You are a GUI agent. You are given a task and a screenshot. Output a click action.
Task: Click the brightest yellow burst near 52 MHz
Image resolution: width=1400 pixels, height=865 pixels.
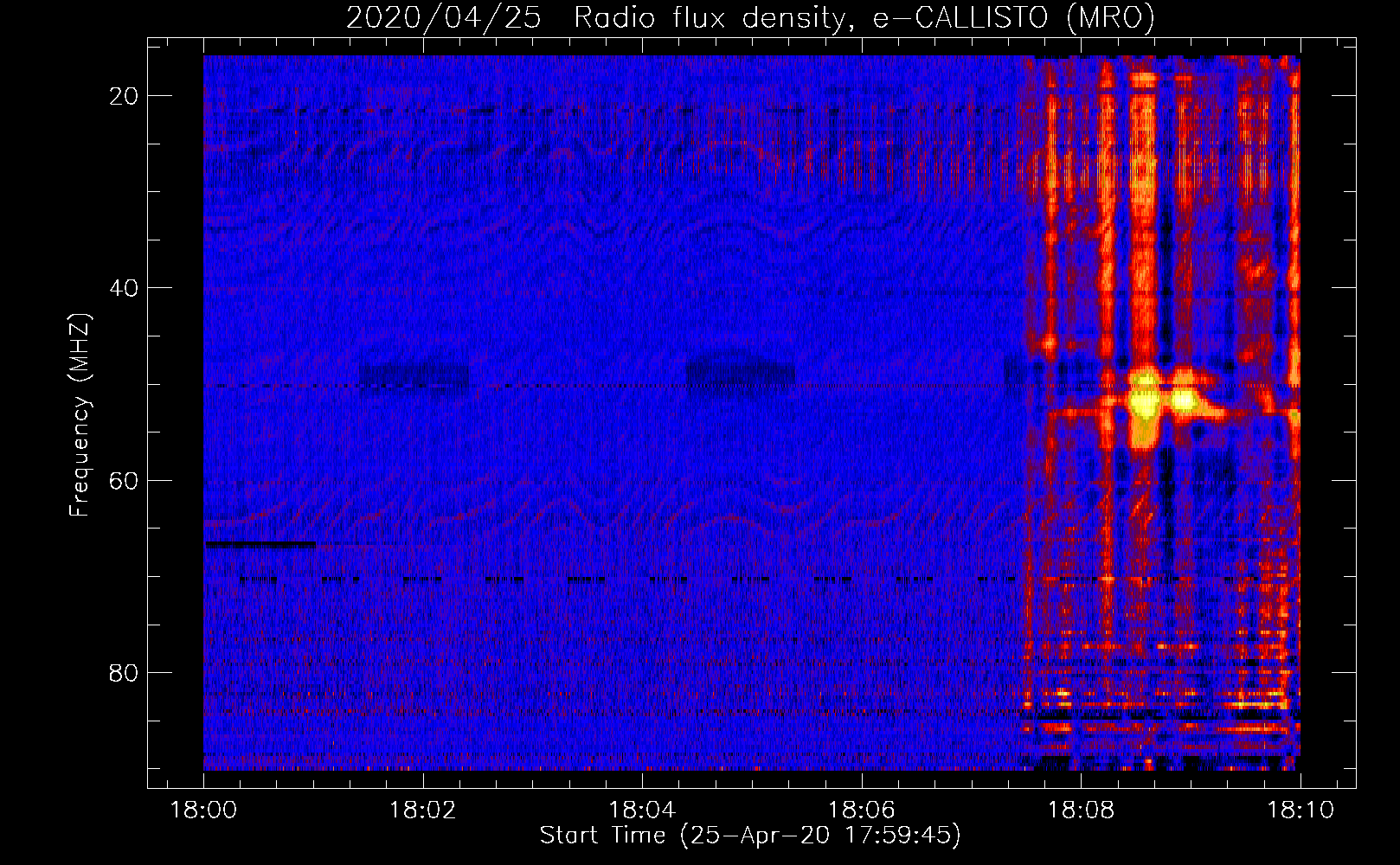pyautogui.click(x=1145, y=400)
